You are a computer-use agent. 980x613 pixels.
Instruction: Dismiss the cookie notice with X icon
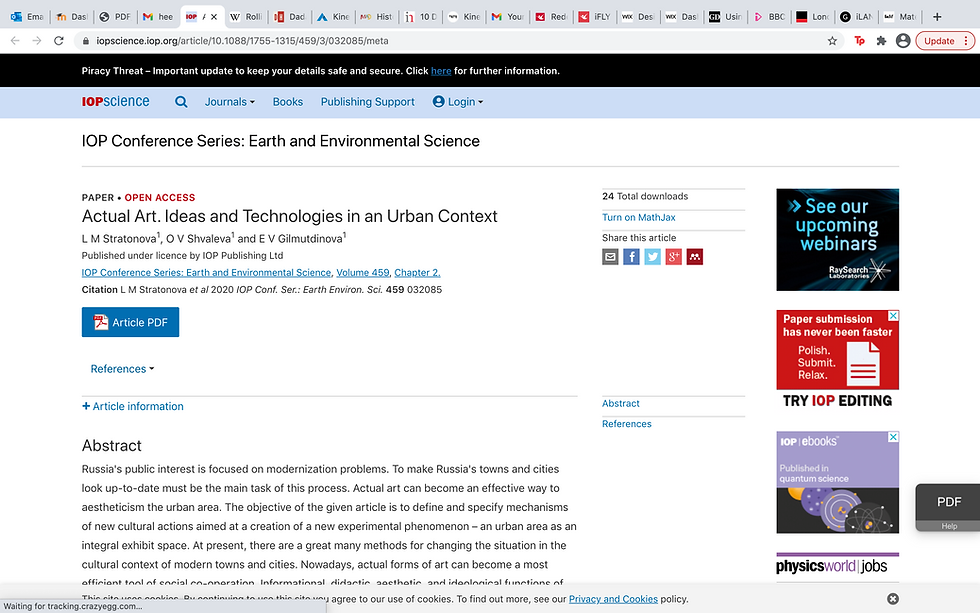coord(892,599)
